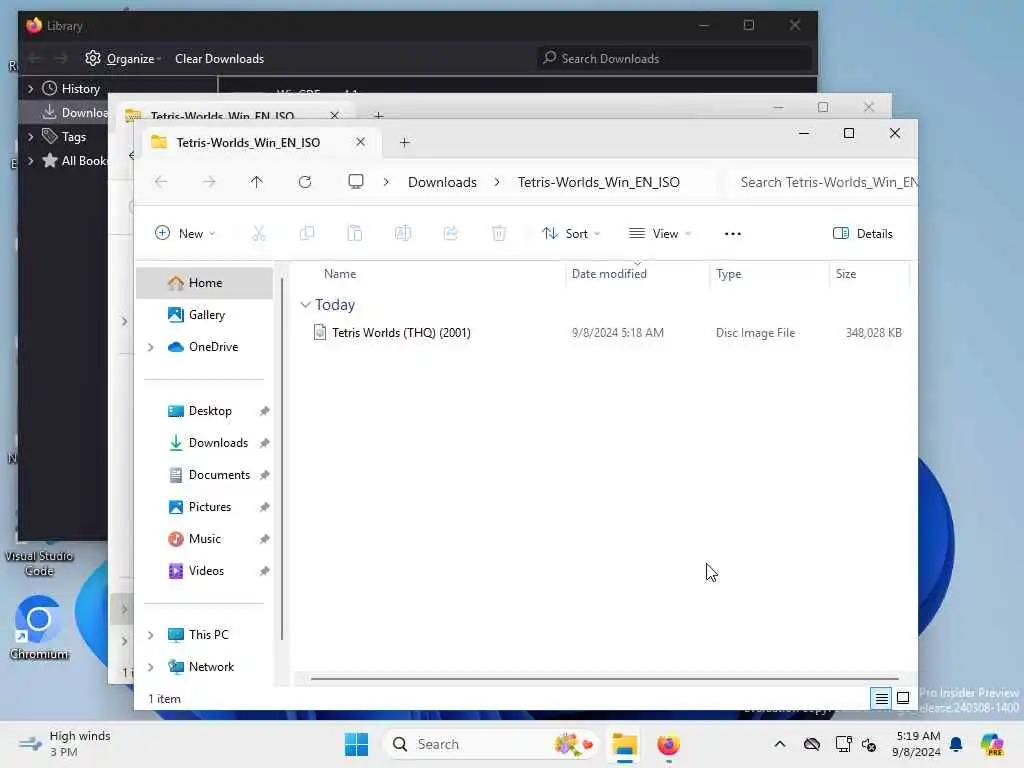Open the See more ellipsis menu

click(733, 234)
